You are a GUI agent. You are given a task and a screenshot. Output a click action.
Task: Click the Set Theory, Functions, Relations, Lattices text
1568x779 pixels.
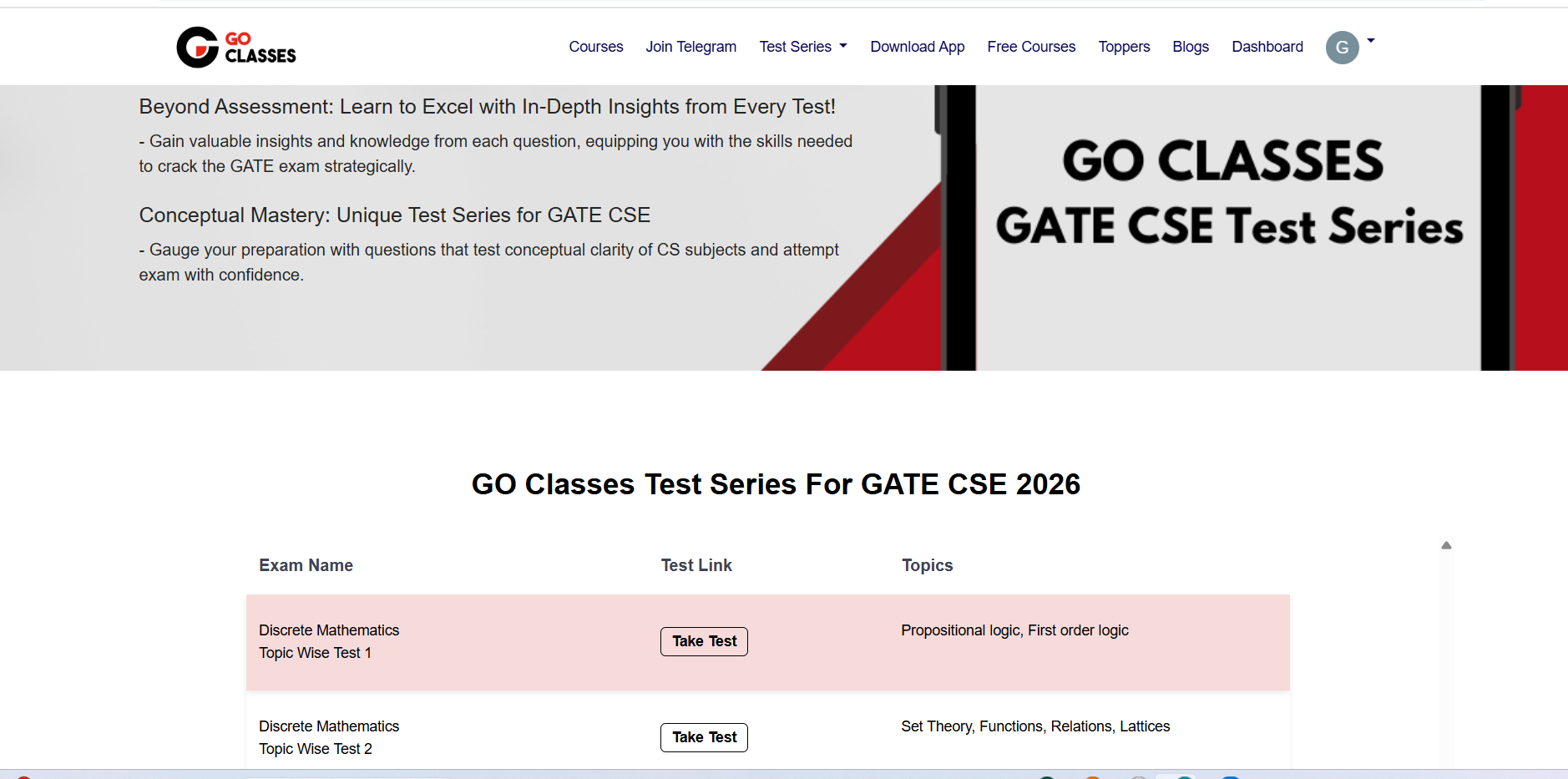coord(1035,726)
